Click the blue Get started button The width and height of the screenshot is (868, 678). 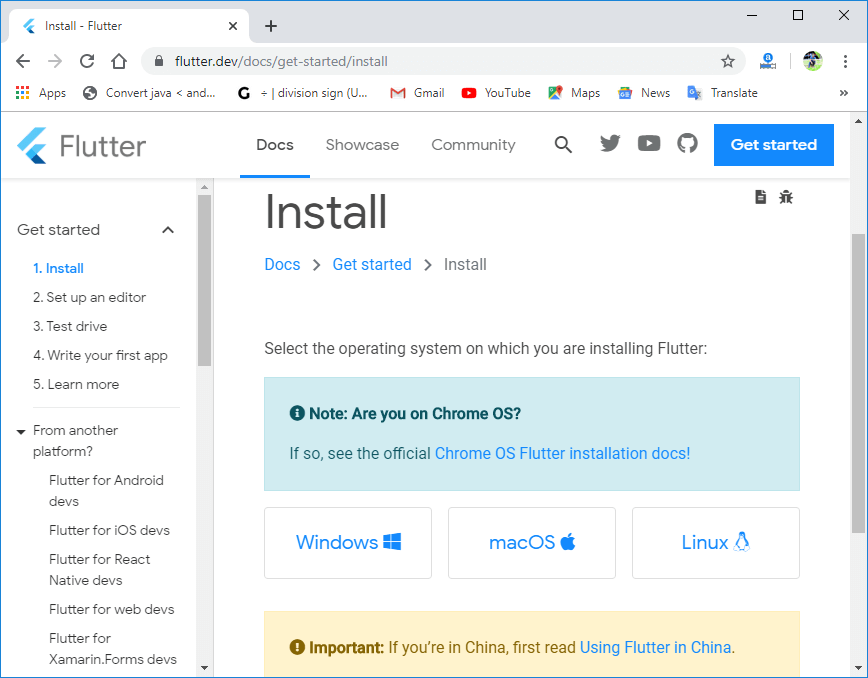[773, 145]
